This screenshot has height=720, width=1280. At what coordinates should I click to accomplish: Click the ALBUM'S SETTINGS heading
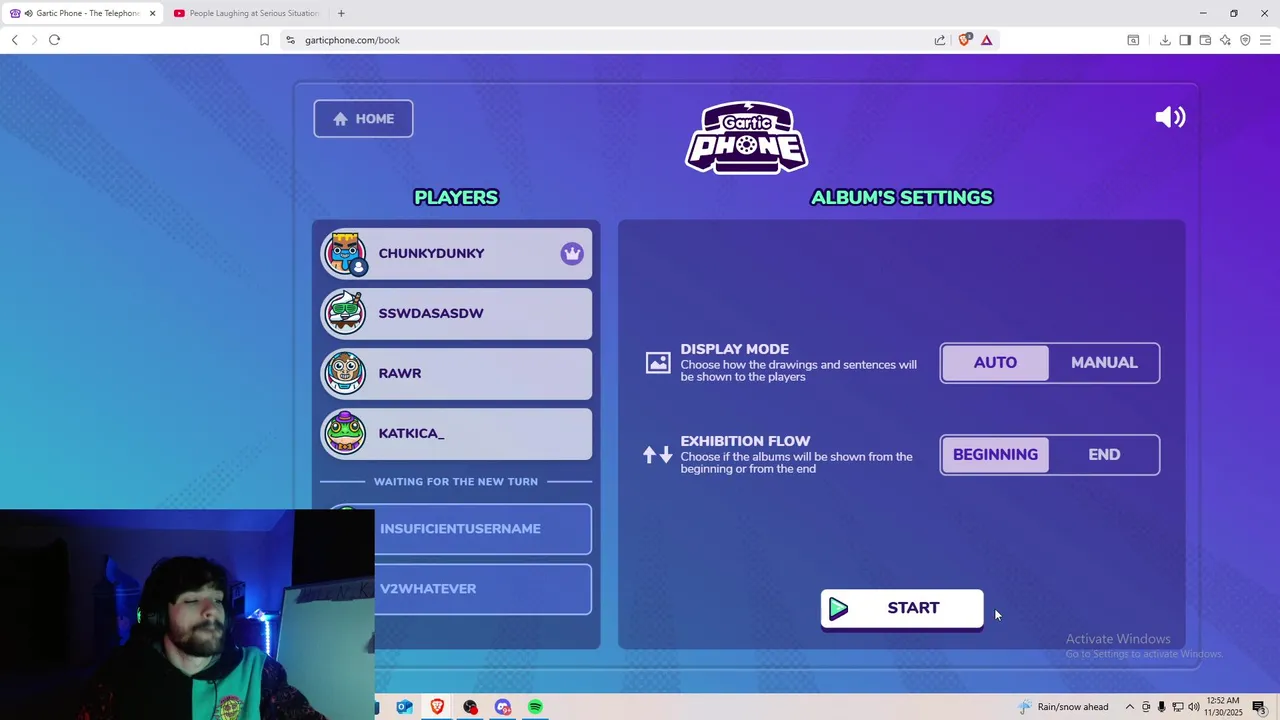(x=902, y=197)
